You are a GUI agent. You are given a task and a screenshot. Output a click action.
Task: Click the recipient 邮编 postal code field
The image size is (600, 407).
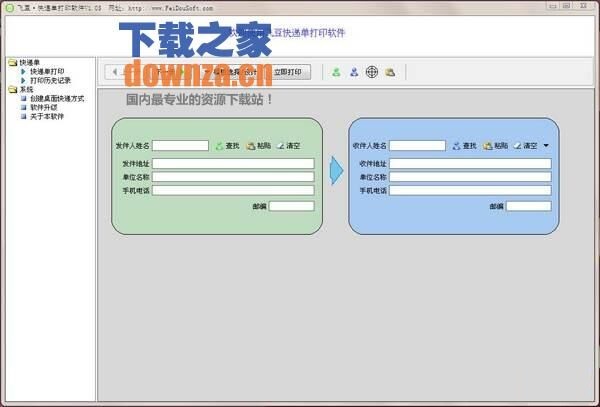point(528,206)
